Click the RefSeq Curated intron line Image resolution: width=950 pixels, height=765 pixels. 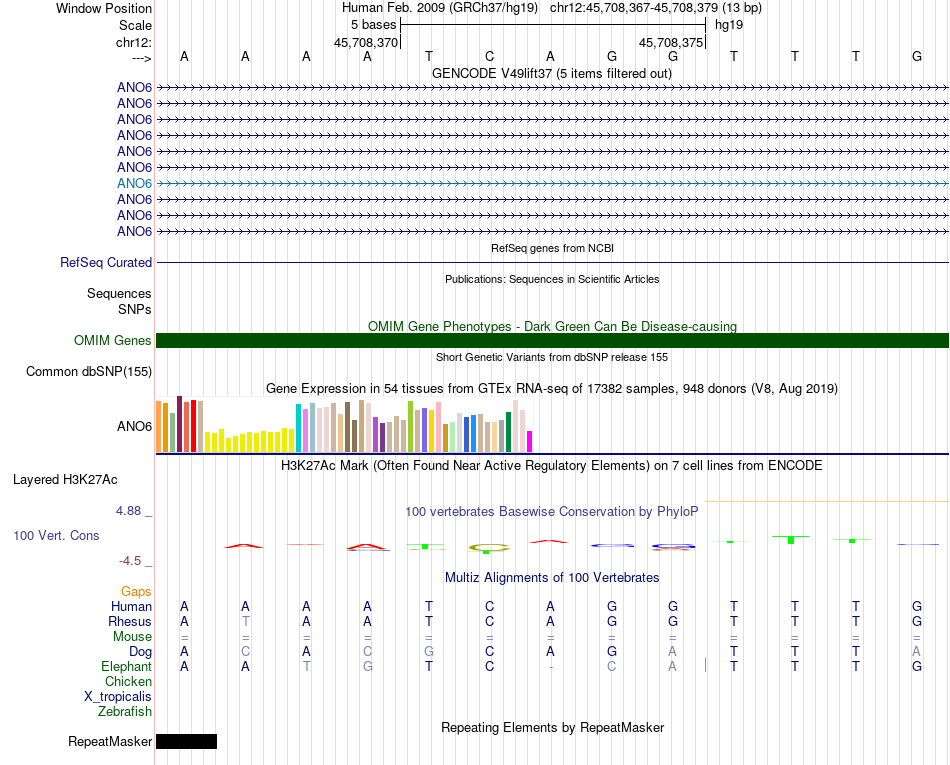(x=552, y=262)
